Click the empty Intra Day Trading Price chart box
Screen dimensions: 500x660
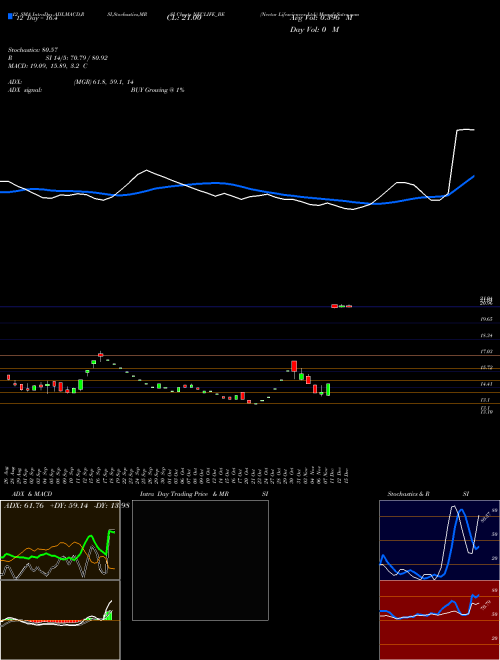click(x=200, y=560)
